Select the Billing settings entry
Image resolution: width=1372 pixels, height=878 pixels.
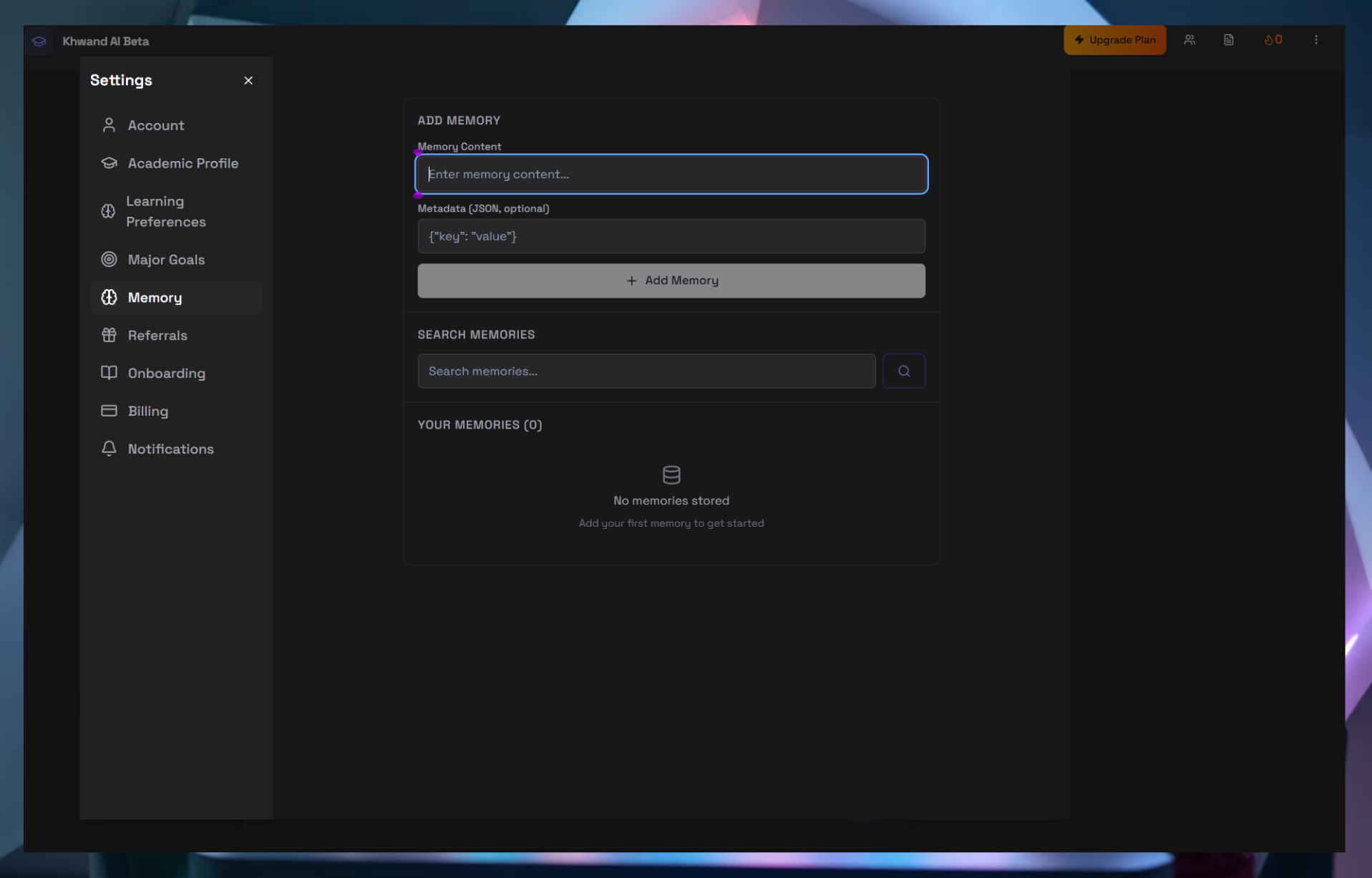coord(147,411)
